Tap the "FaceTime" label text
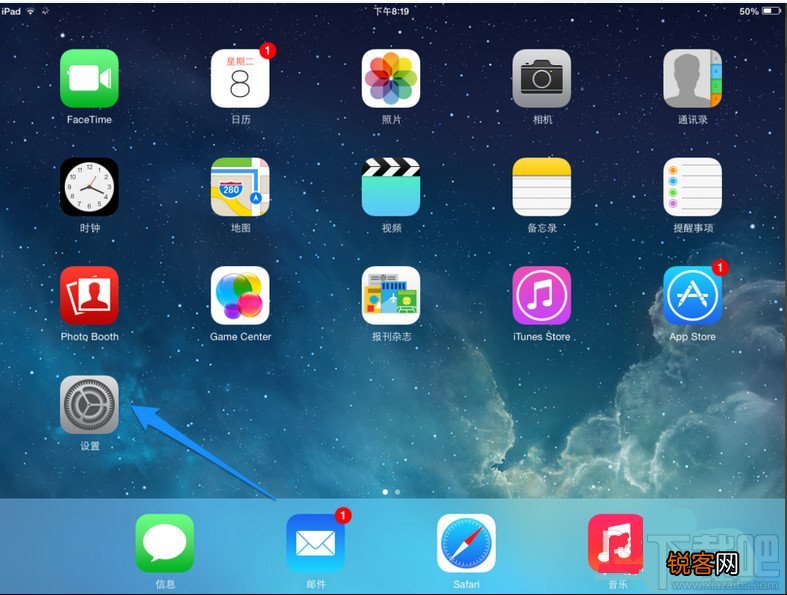 (x=89, y=120)
